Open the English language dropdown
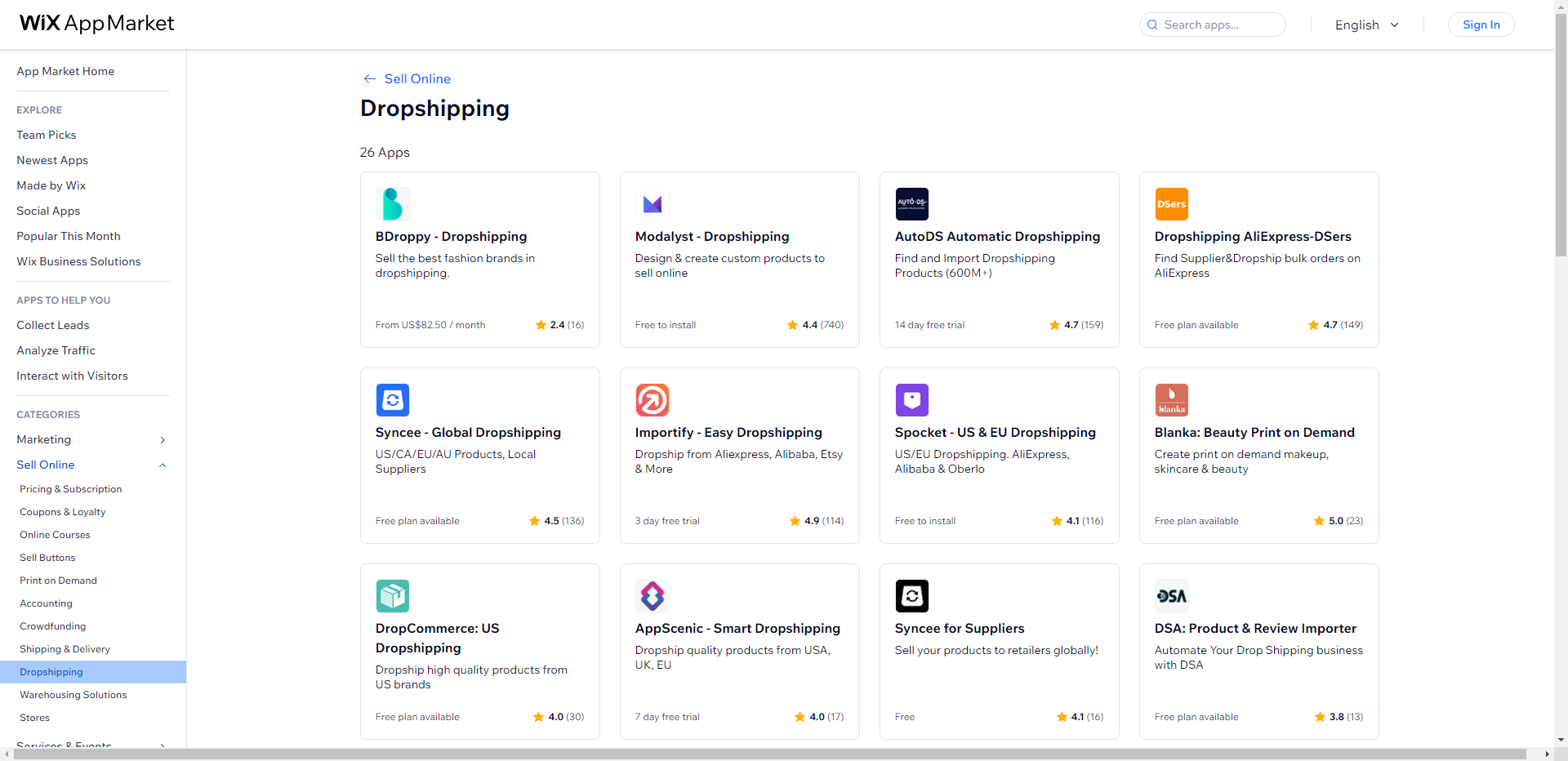 pos(1367,24)
